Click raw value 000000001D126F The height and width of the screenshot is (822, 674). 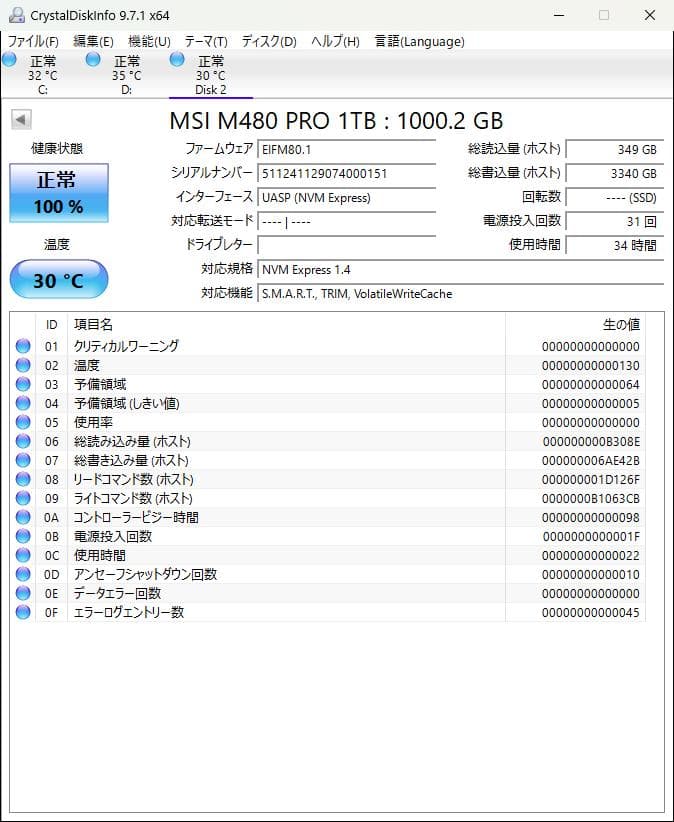click(591, 480)
